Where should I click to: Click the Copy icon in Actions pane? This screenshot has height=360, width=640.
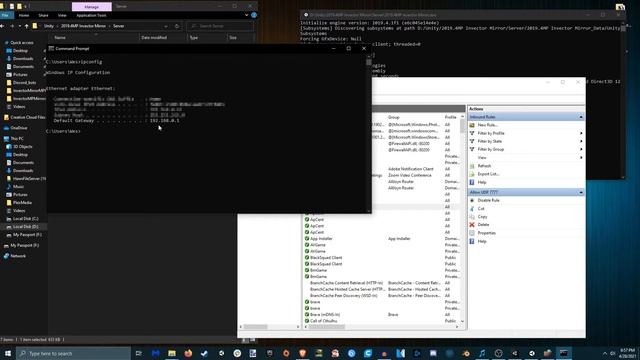(x=472, y=217)
